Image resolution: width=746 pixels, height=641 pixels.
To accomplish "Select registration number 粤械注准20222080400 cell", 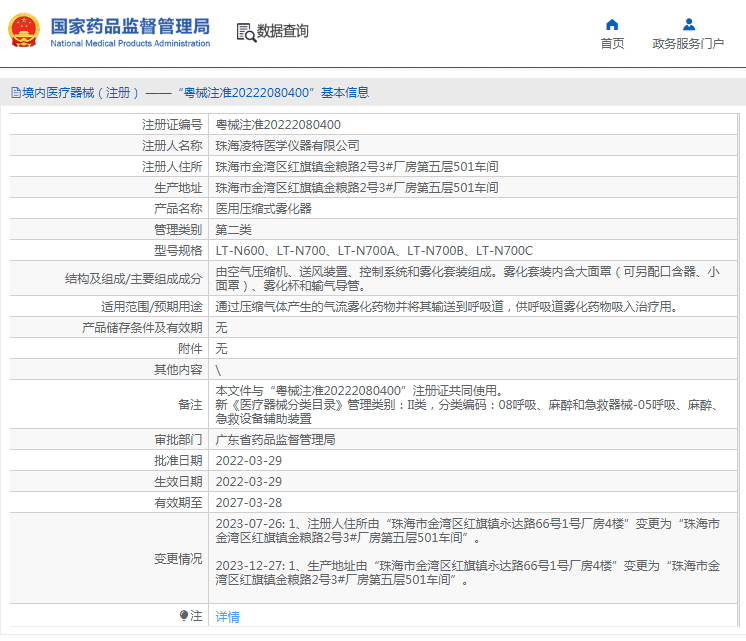I will tap(278, 125).
